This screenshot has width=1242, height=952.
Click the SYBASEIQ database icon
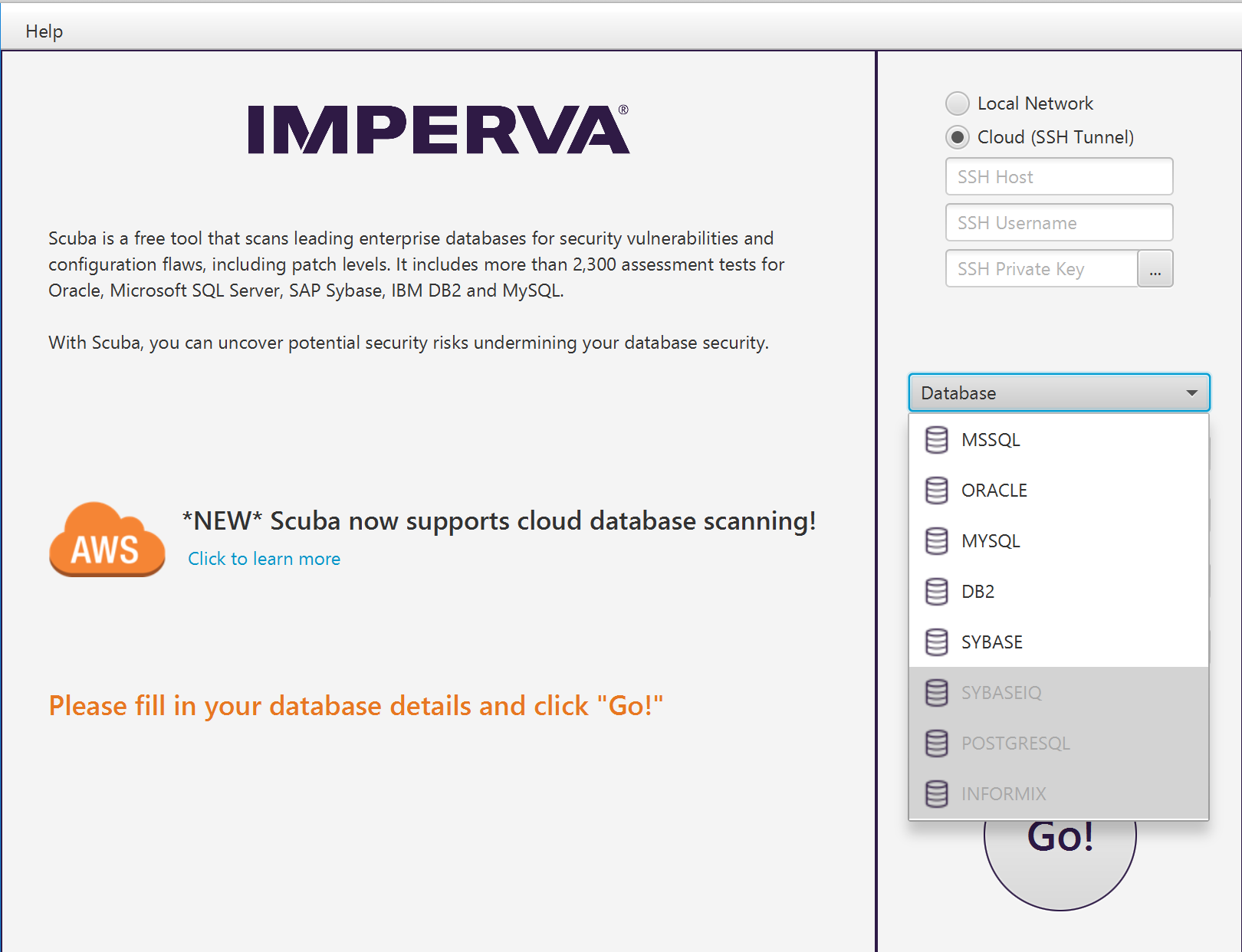pyautogui.click(x=936, y=693)
